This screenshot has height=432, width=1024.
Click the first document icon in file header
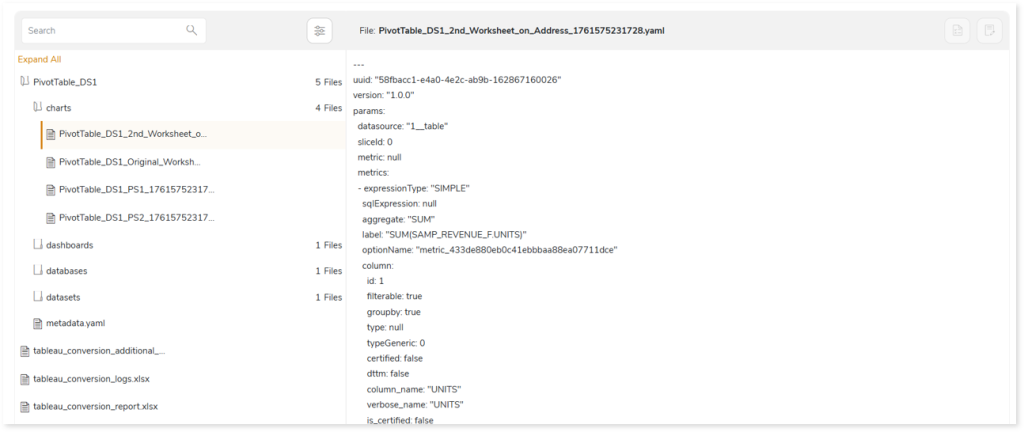click(957, 31)
